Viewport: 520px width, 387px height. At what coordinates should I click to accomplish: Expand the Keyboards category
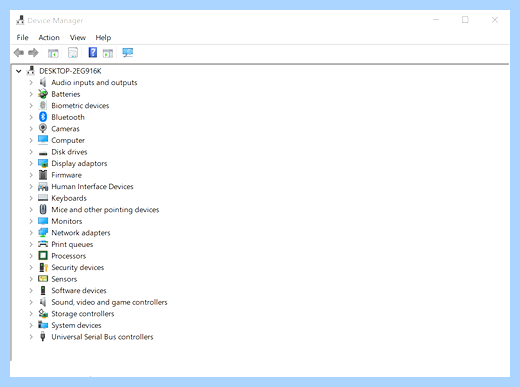point(31,198)
